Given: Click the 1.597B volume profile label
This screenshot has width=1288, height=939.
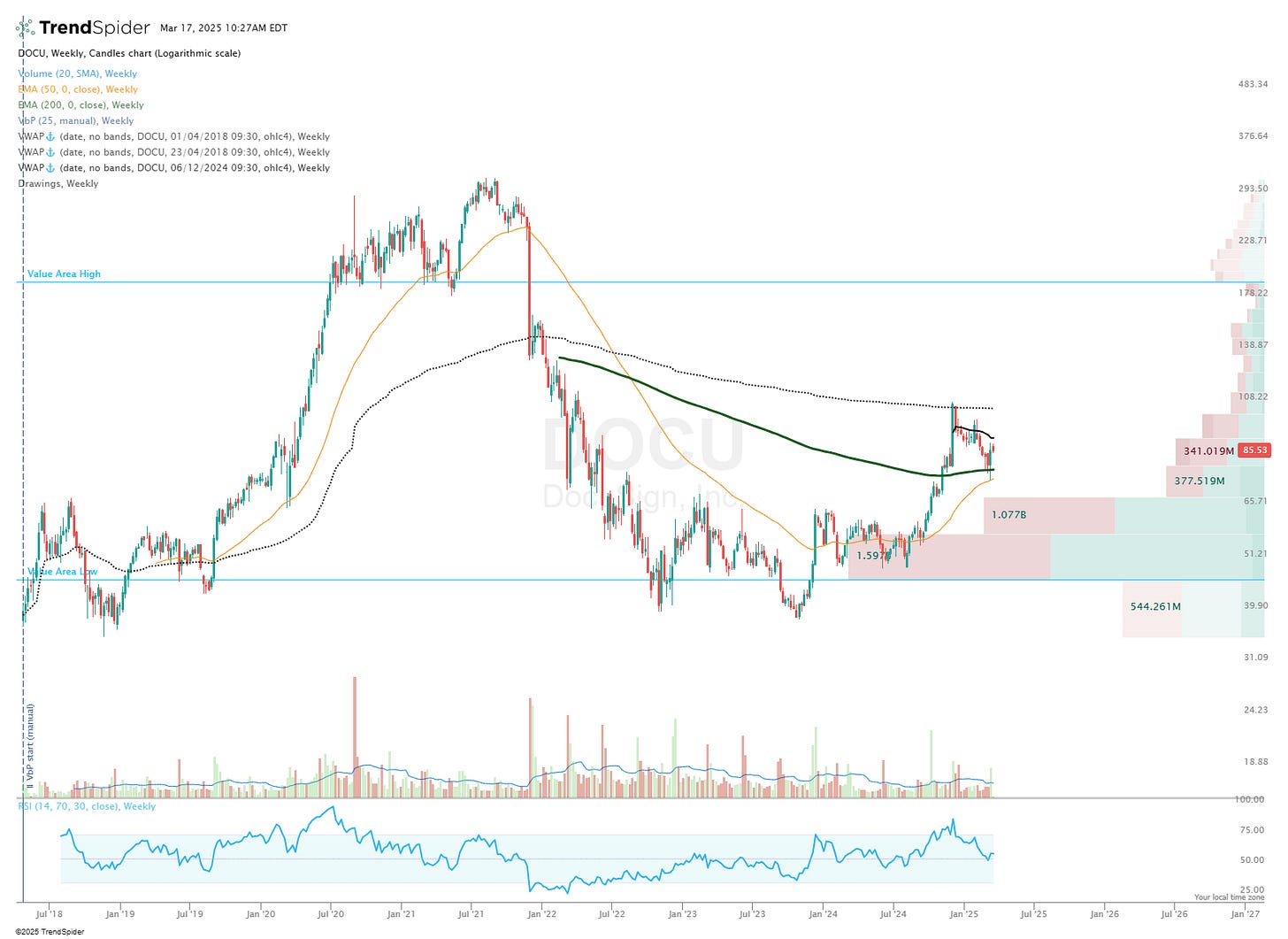Looking at the screenshot, I should point(873,557).
